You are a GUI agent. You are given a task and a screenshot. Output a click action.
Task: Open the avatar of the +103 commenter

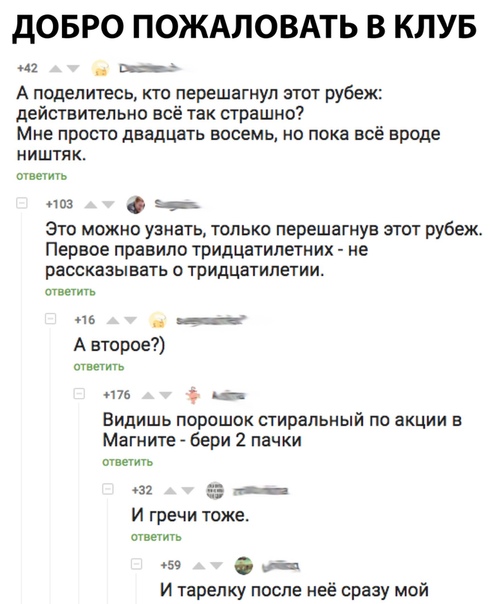tap(136, 205)
